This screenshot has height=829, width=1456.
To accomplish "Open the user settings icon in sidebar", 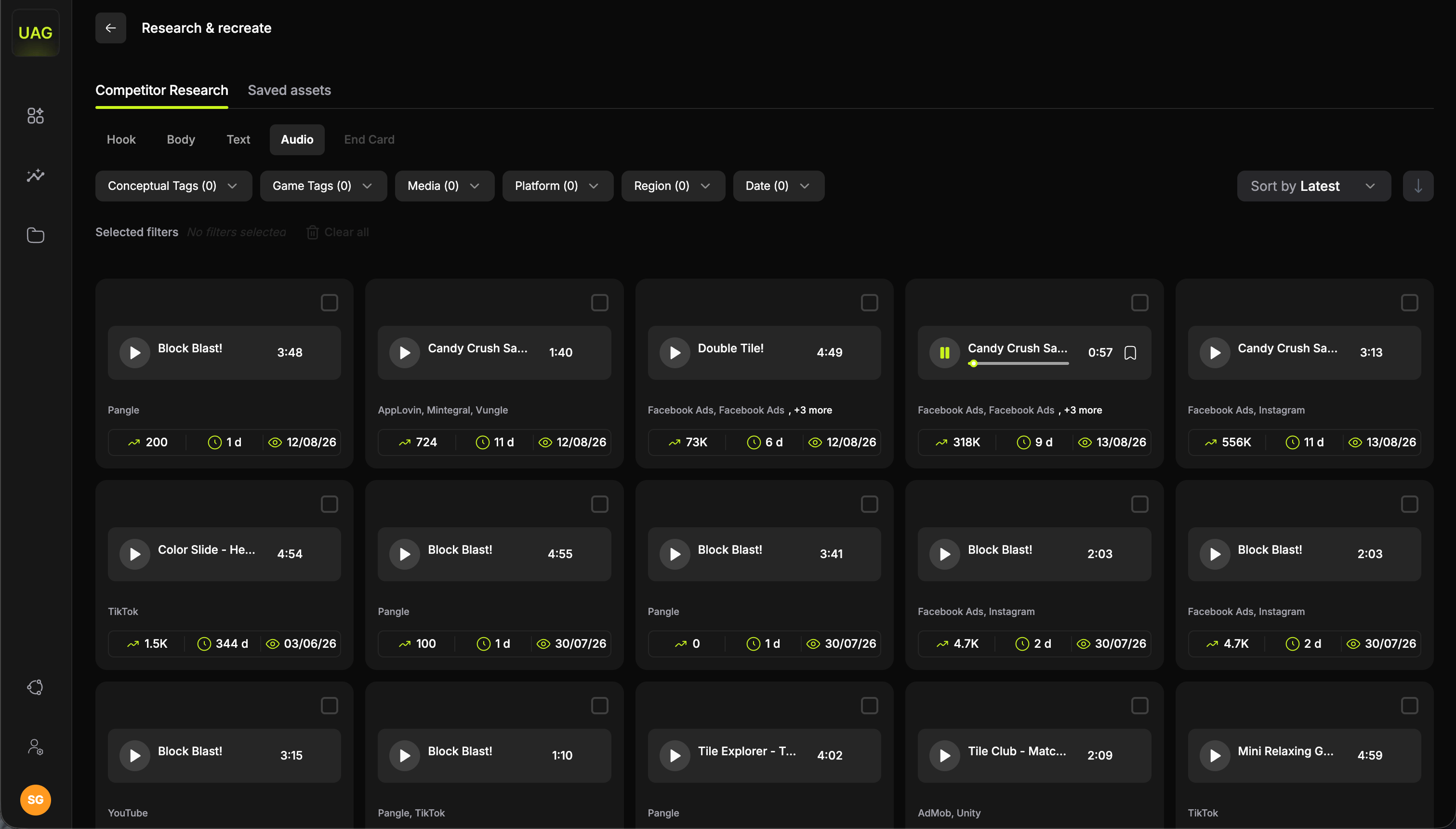I will click(x=35, y=747).
